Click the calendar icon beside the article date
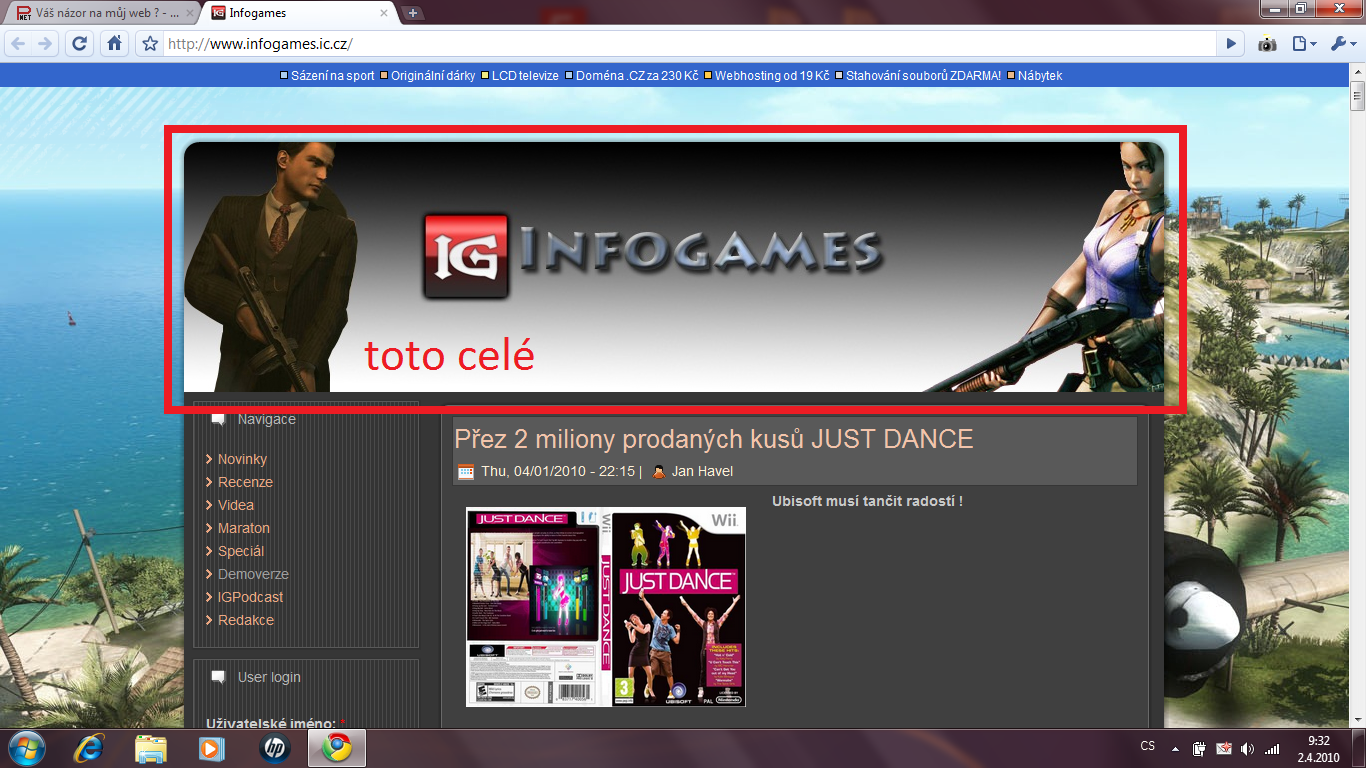1366x768 pixels. click(x=466, y=472)
